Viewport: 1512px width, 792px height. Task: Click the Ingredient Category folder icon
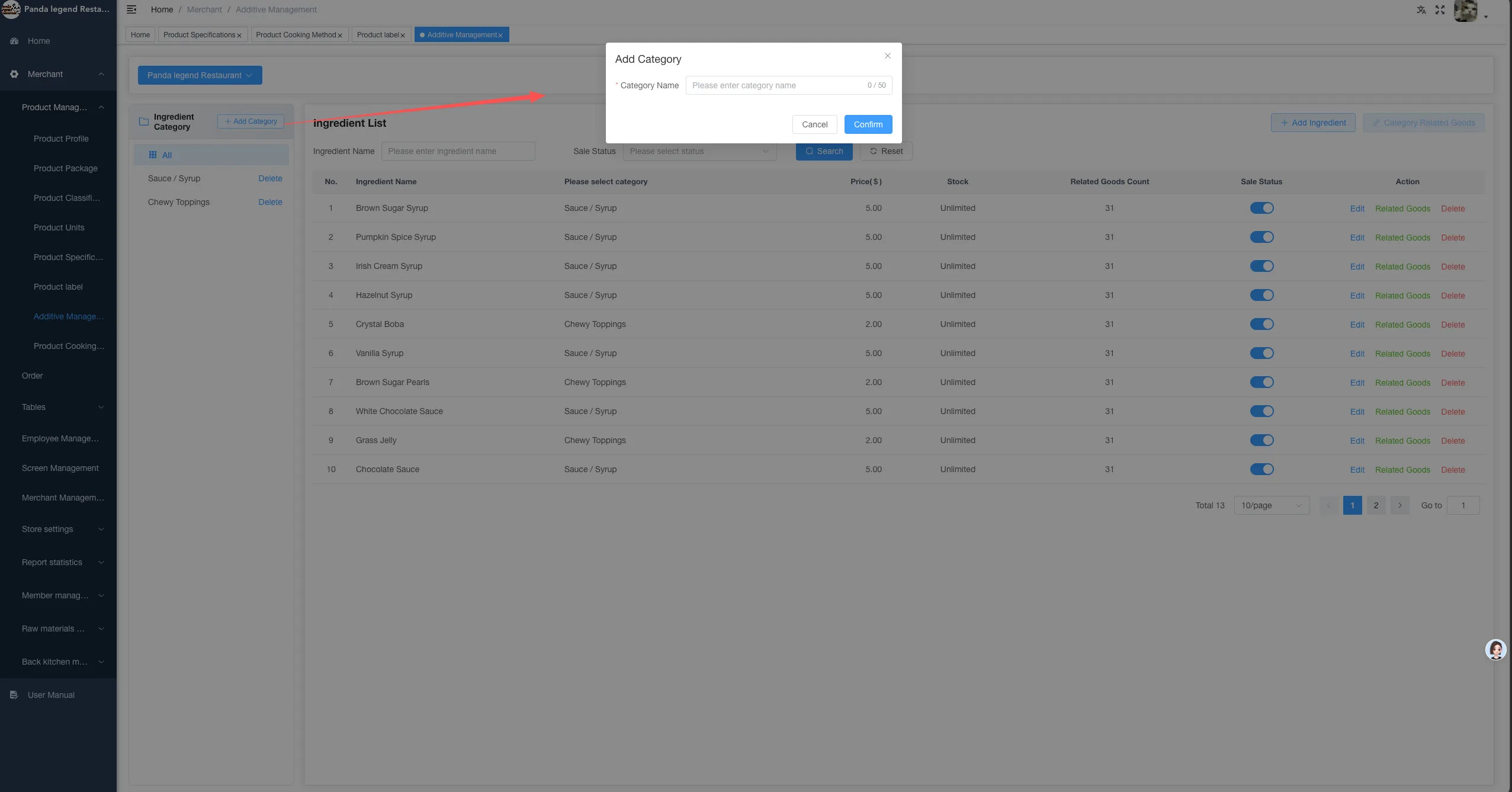tap(143, 121)
